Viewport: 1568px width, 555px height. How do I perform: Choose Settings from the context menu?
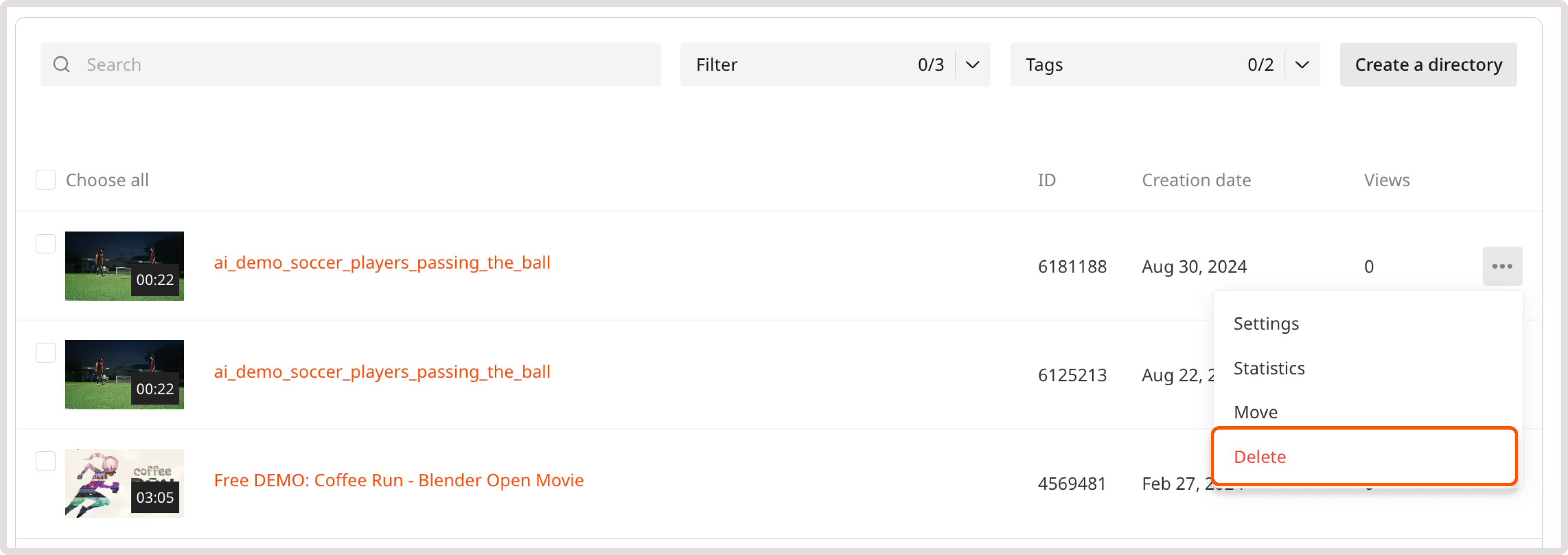click(x=1266, y=323)
